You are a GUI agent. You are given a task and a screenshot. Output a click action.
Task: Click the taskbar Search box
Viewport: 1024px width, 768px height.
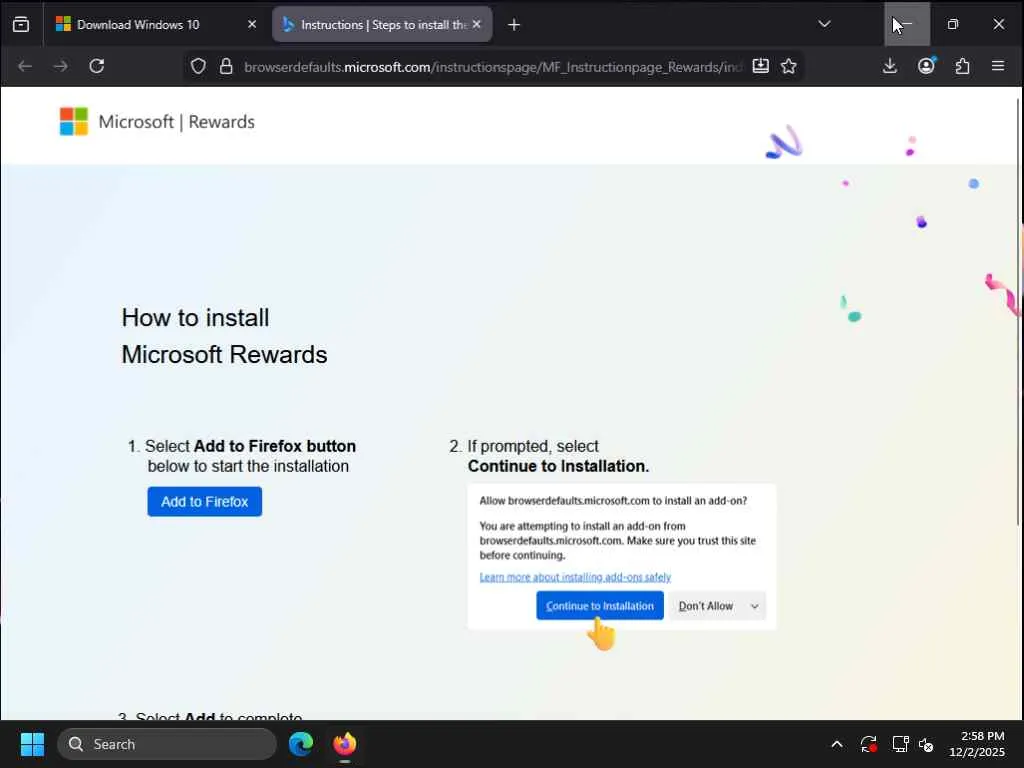(167, 744)
